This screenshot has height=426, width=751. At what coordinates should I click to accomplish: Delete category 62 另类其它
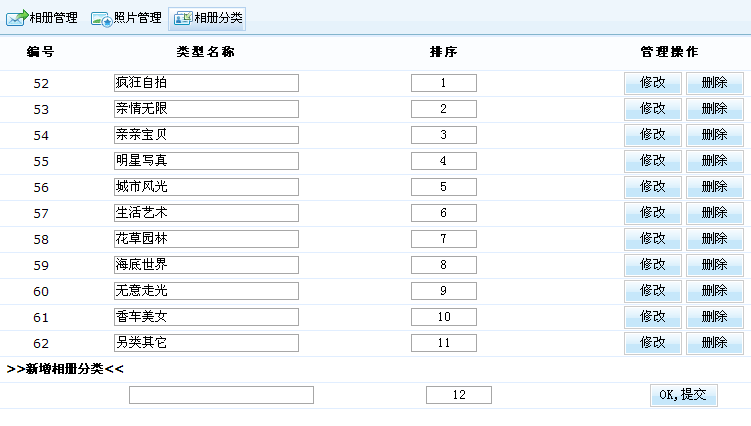click(715, 343)
